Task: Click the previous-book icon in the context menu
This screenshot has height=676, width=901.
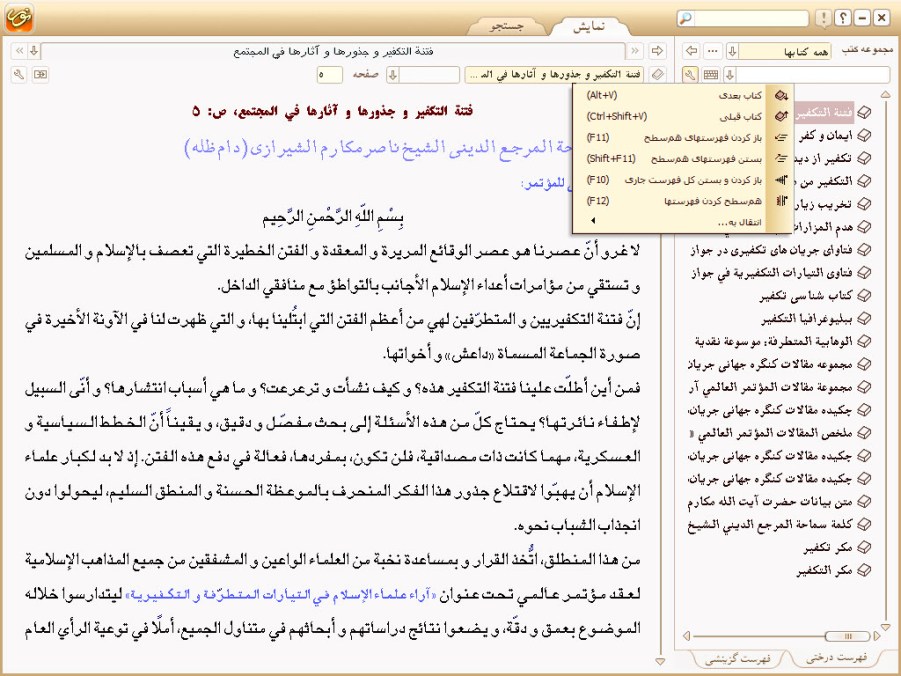Action: point(781,116)
